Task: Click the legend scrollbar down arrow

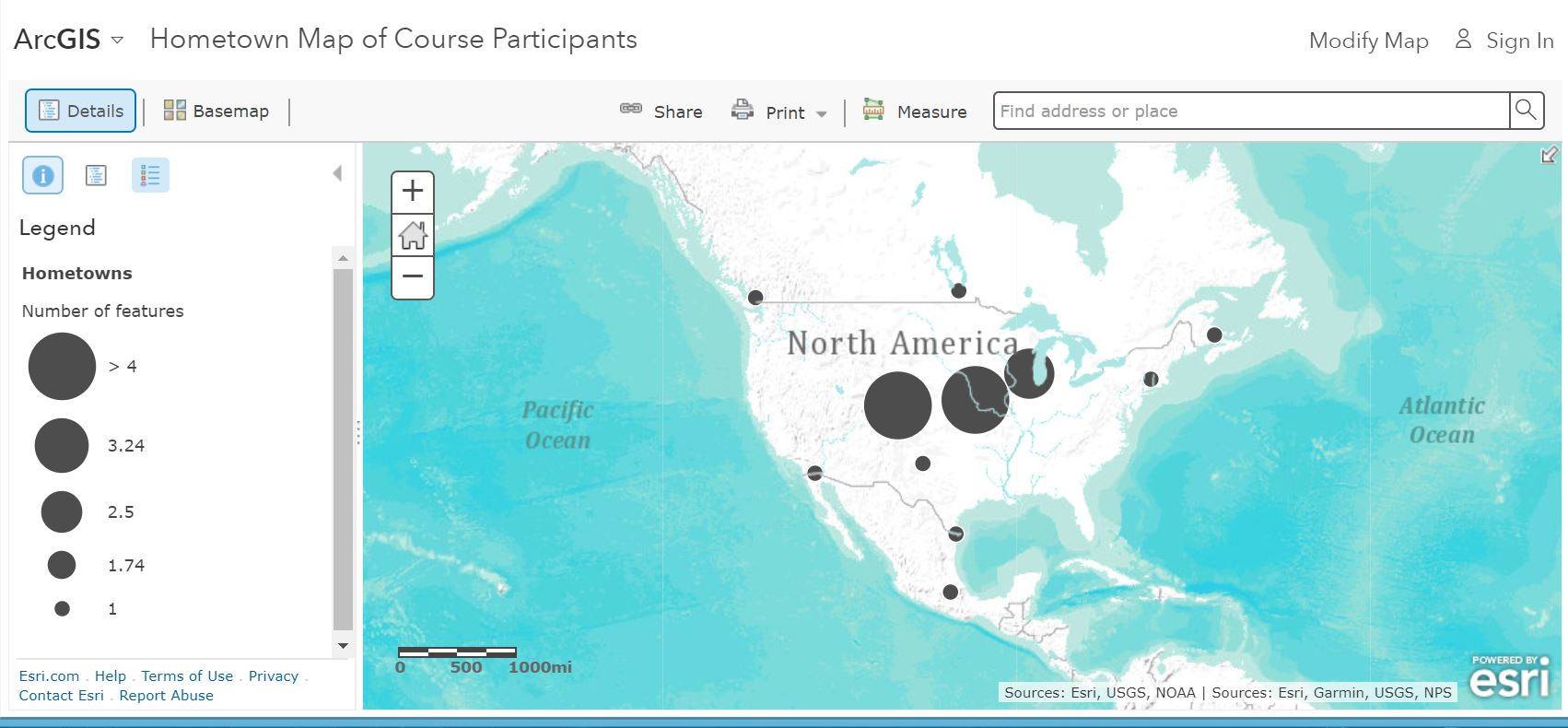Action: click(343, 646)
